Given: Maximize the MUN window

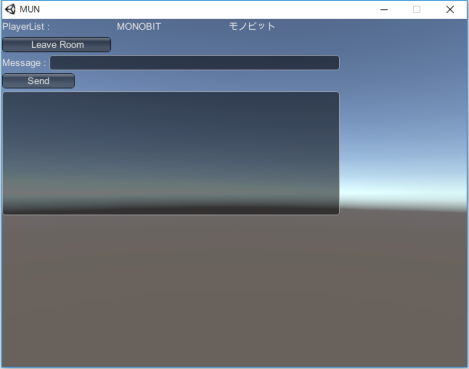Looking at the screenshot, I should click(x=417, y=10).
